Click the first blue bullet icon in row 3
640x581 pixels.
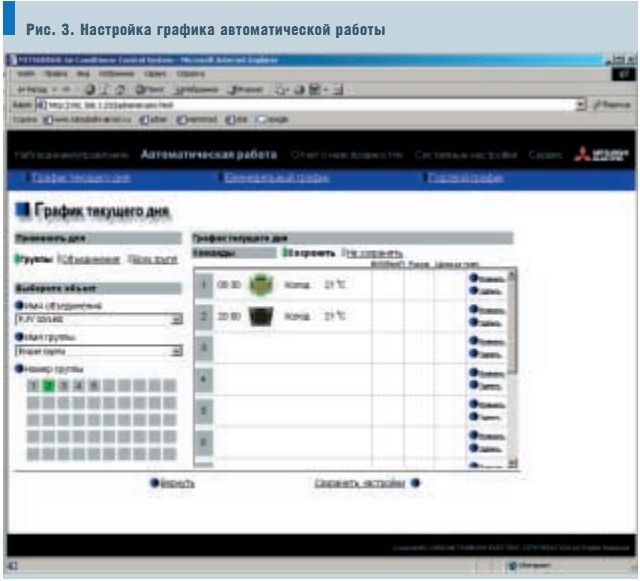click(473, 341)
